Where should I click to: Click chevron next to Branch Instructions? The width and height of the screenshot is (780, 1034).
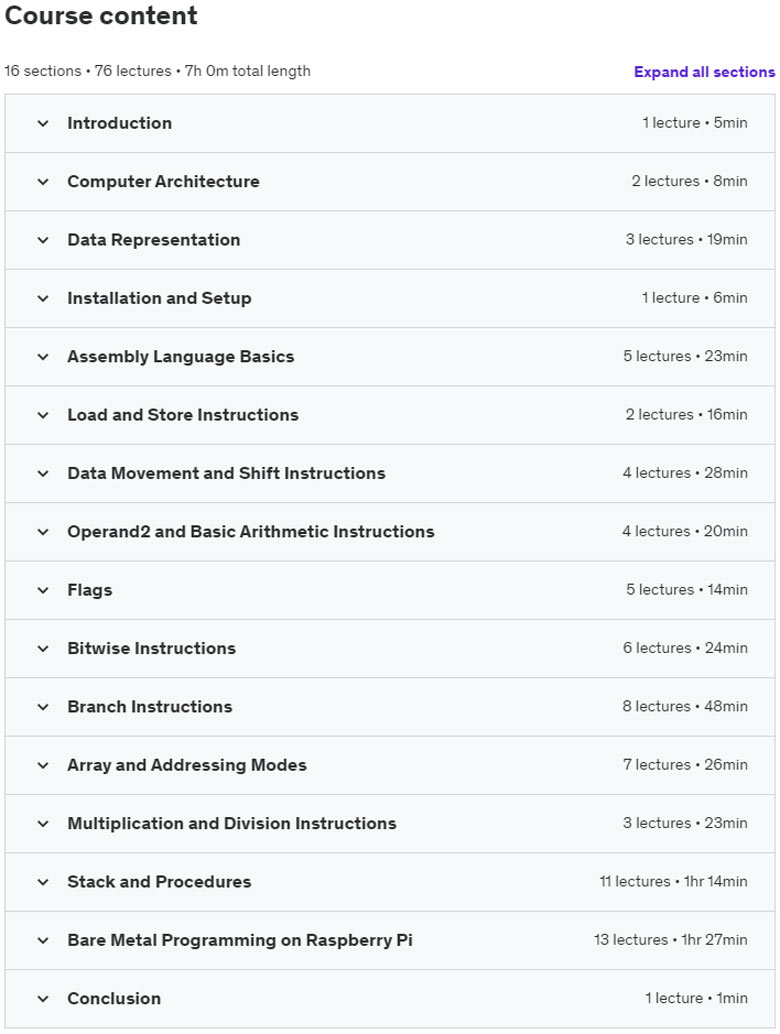coord(43,707)
